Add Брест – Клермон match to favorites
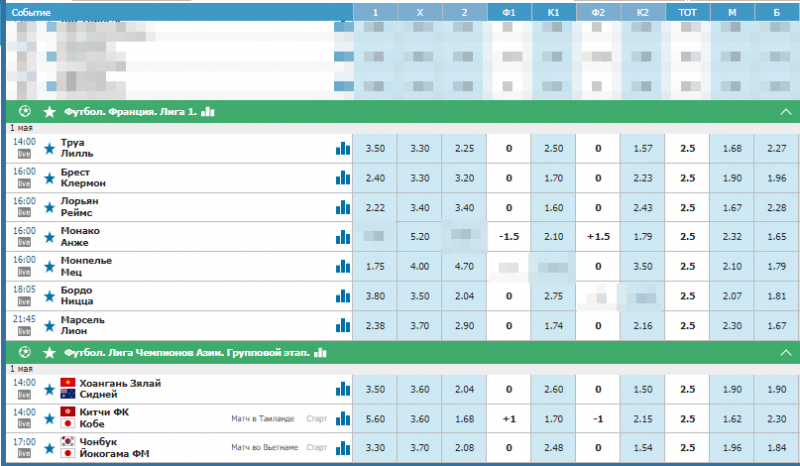This screenshot has width=800, height=466. click(50, 179)
